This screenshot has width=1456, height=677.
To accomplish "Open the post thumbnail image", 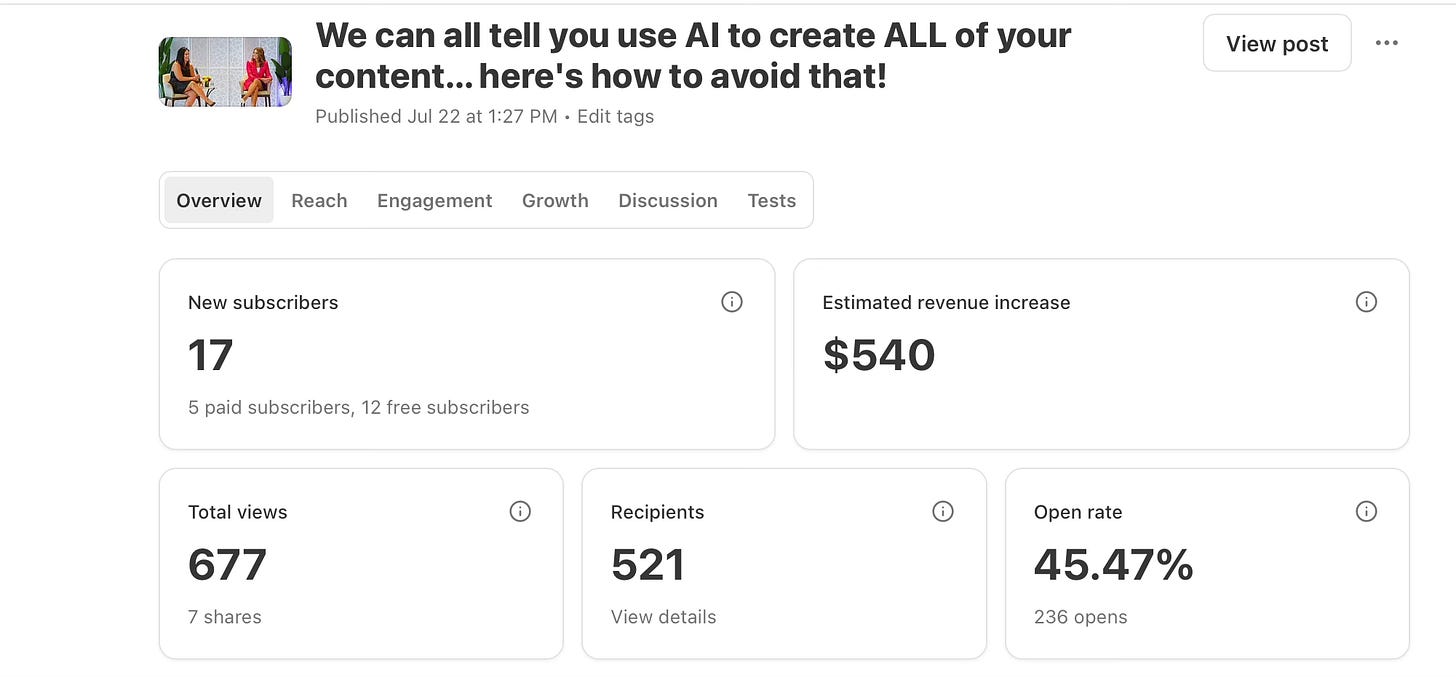I will point(225,72).
